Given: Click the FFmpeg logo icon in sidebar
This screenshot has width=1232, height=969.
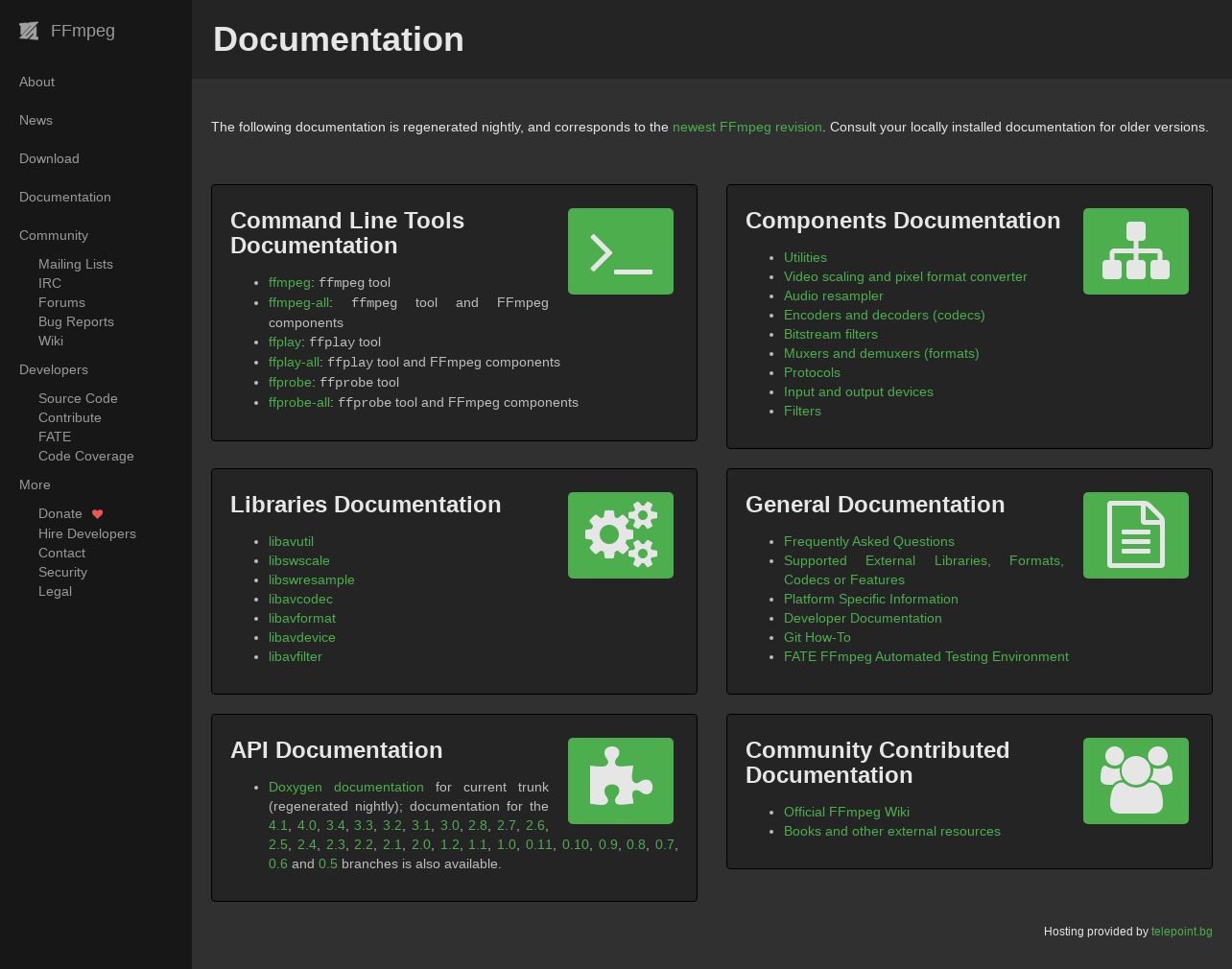Looking at the screenshot, I should (29, 31).
